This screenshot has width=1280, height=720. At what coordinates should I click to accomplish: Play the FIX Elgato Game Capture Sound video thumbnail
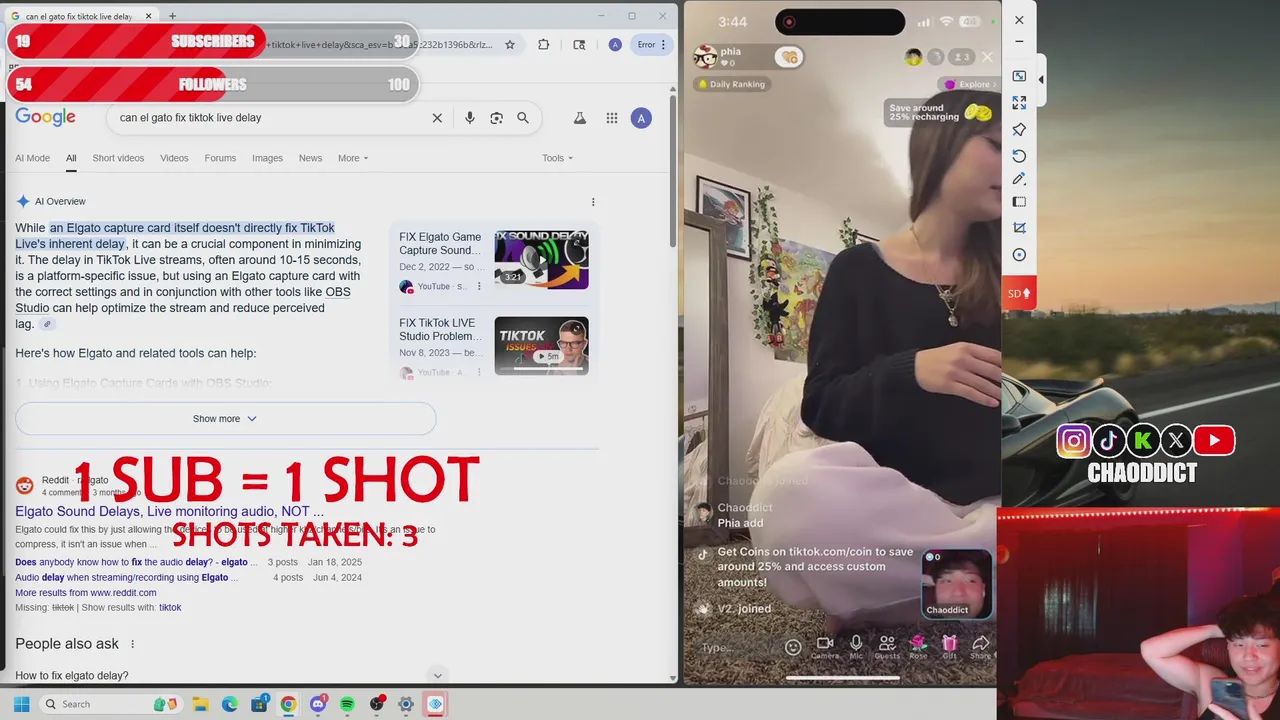click(541, 260)
